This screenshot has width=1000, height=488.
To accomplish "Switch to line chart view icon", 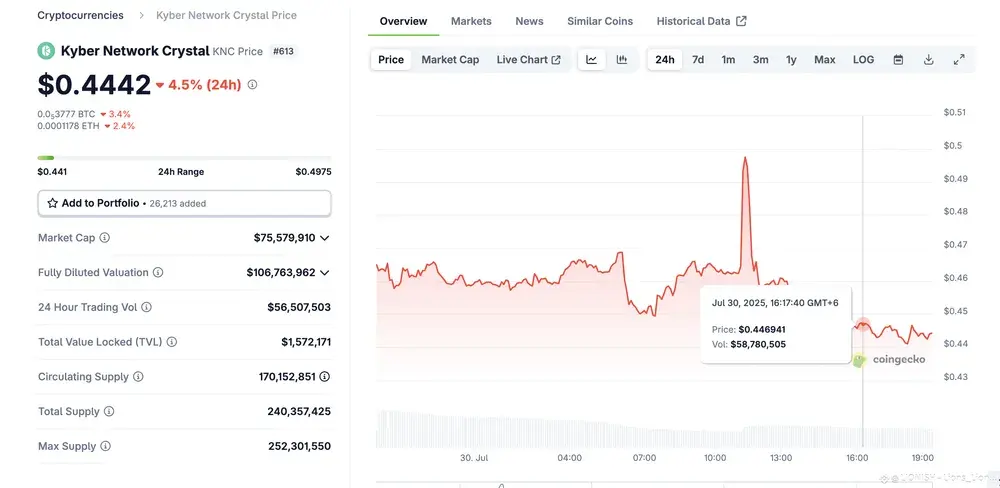I will click(592, 59).
